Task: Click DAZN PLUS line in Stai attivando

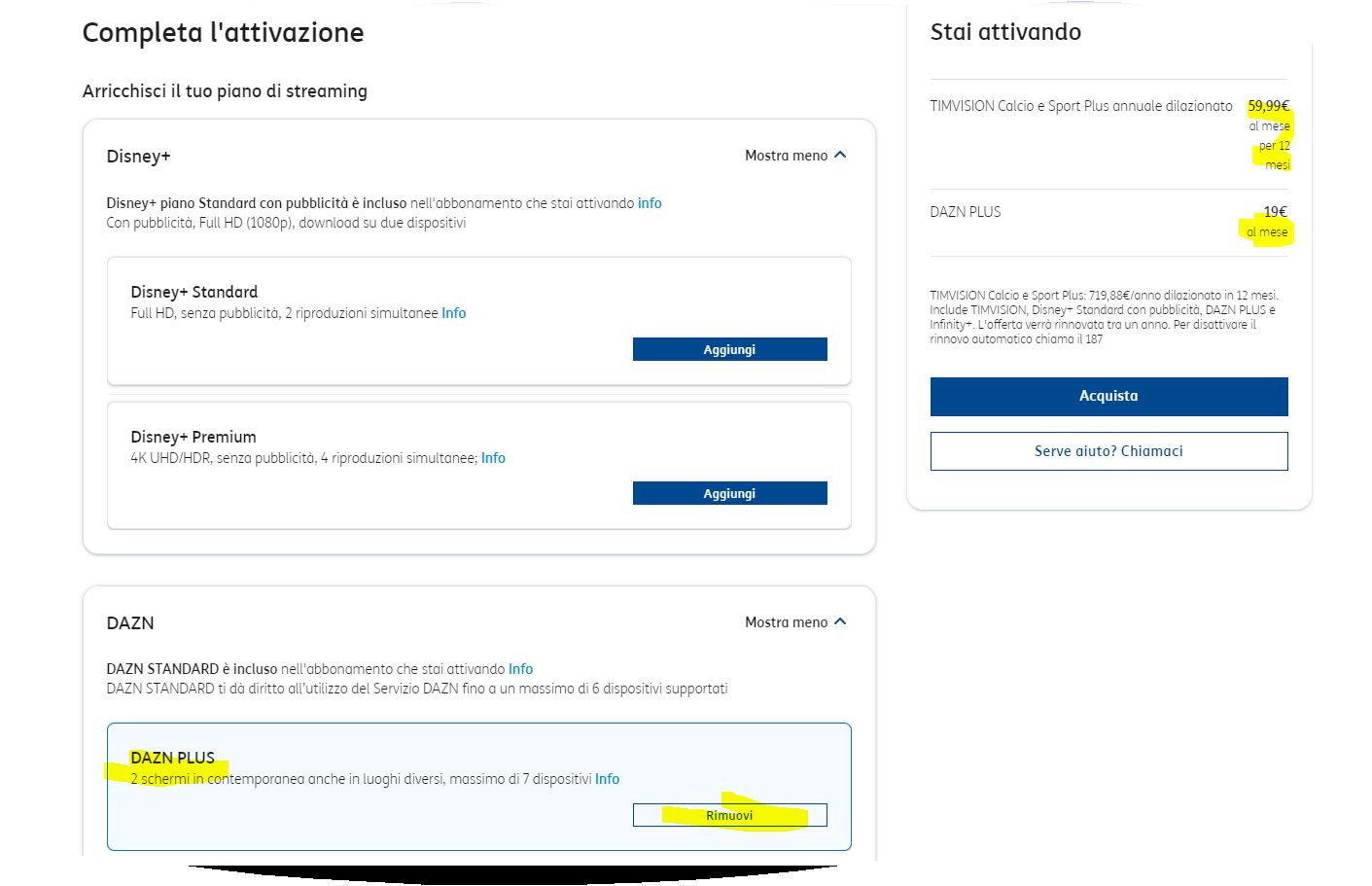Action: (x=966, y=212)
